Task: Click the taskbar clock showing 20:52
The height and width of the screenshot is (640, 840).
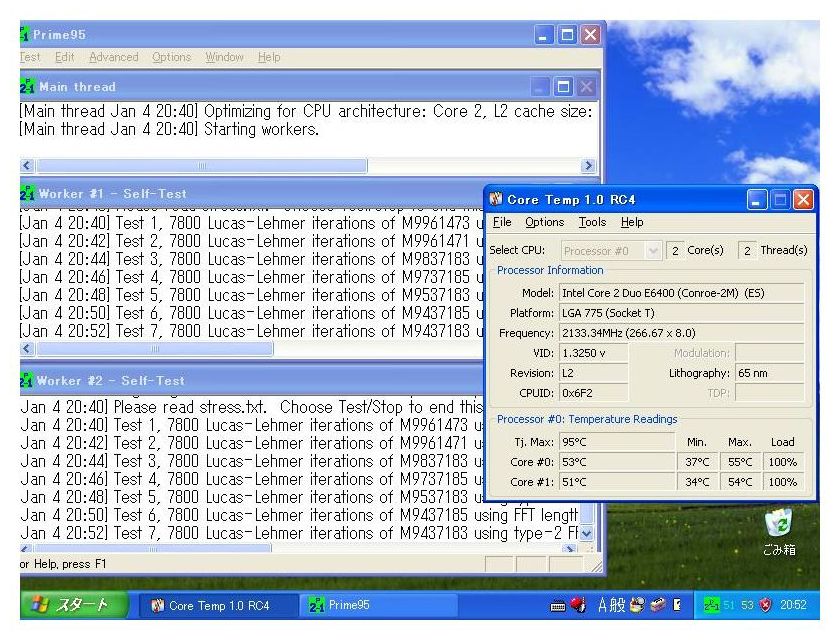Action: (793, 605)
